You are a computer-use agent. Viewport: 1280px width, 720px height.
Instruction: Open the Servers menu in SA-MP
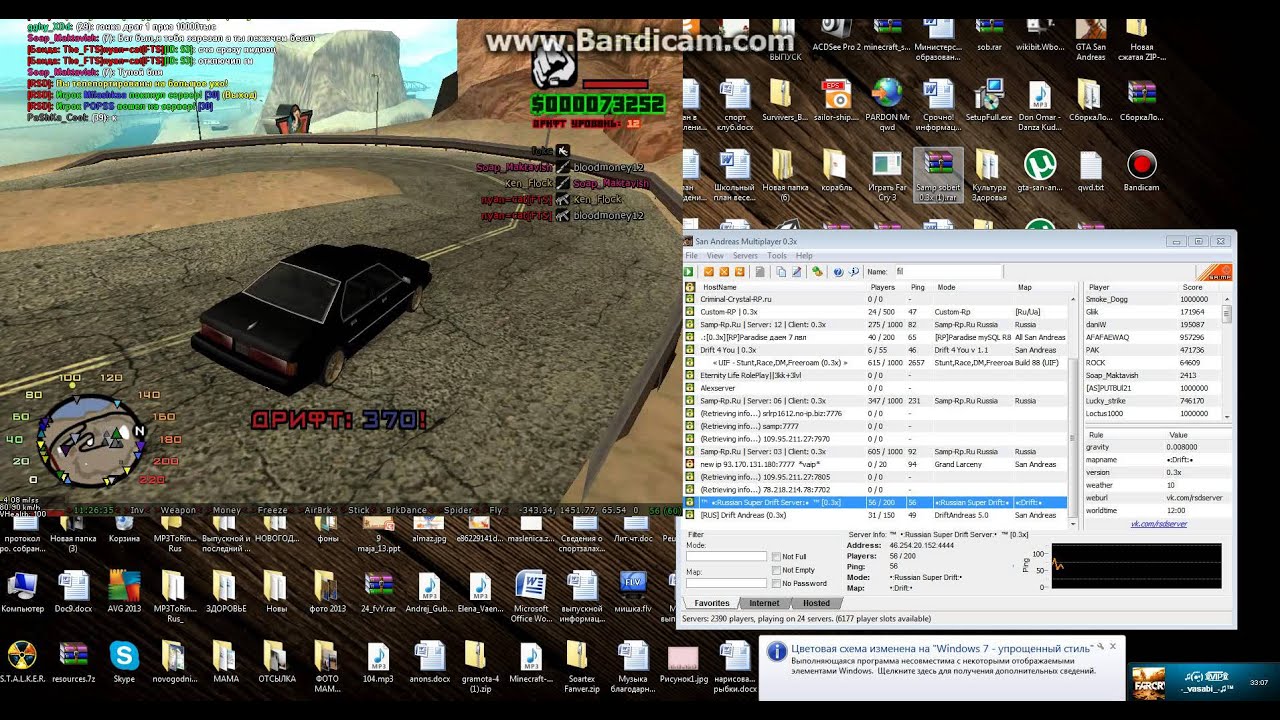pyautogui.click(x=745, y=256)
